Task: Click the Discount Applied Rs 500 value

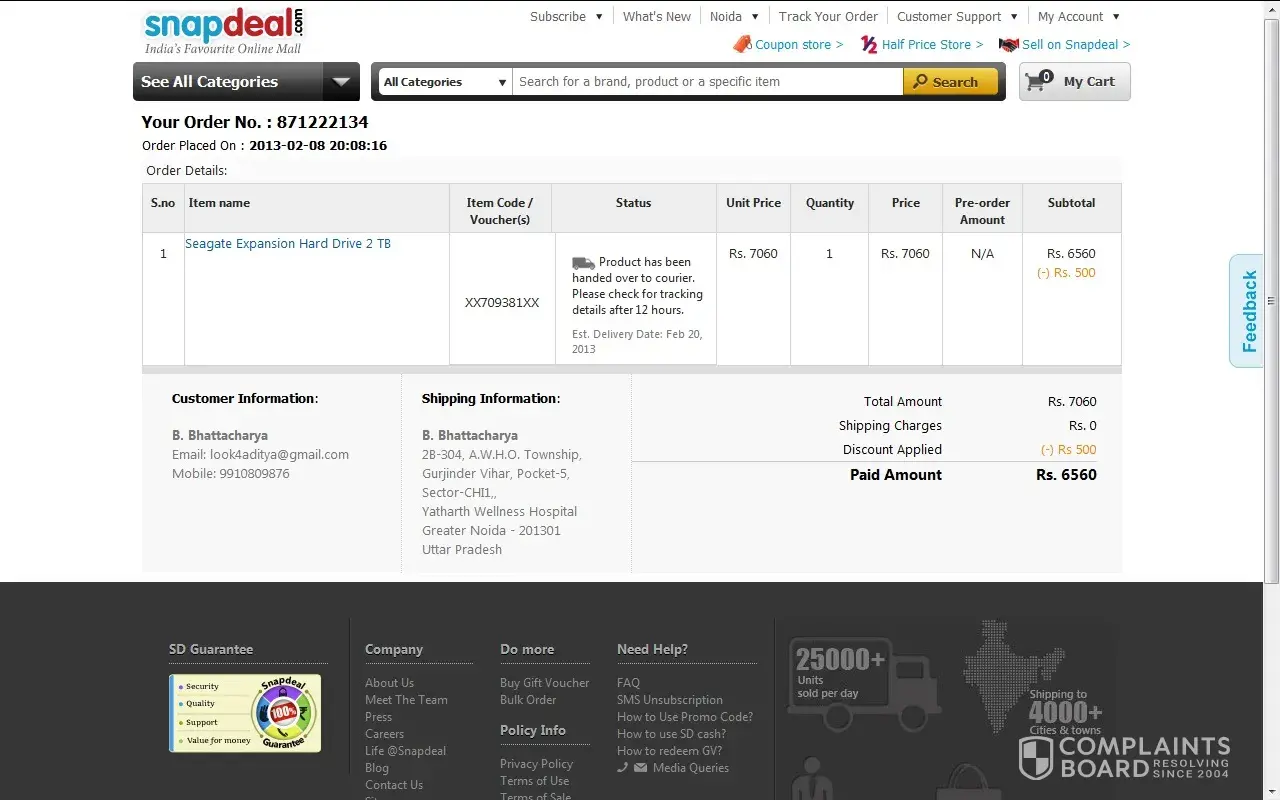Action: coord(1069,450)
